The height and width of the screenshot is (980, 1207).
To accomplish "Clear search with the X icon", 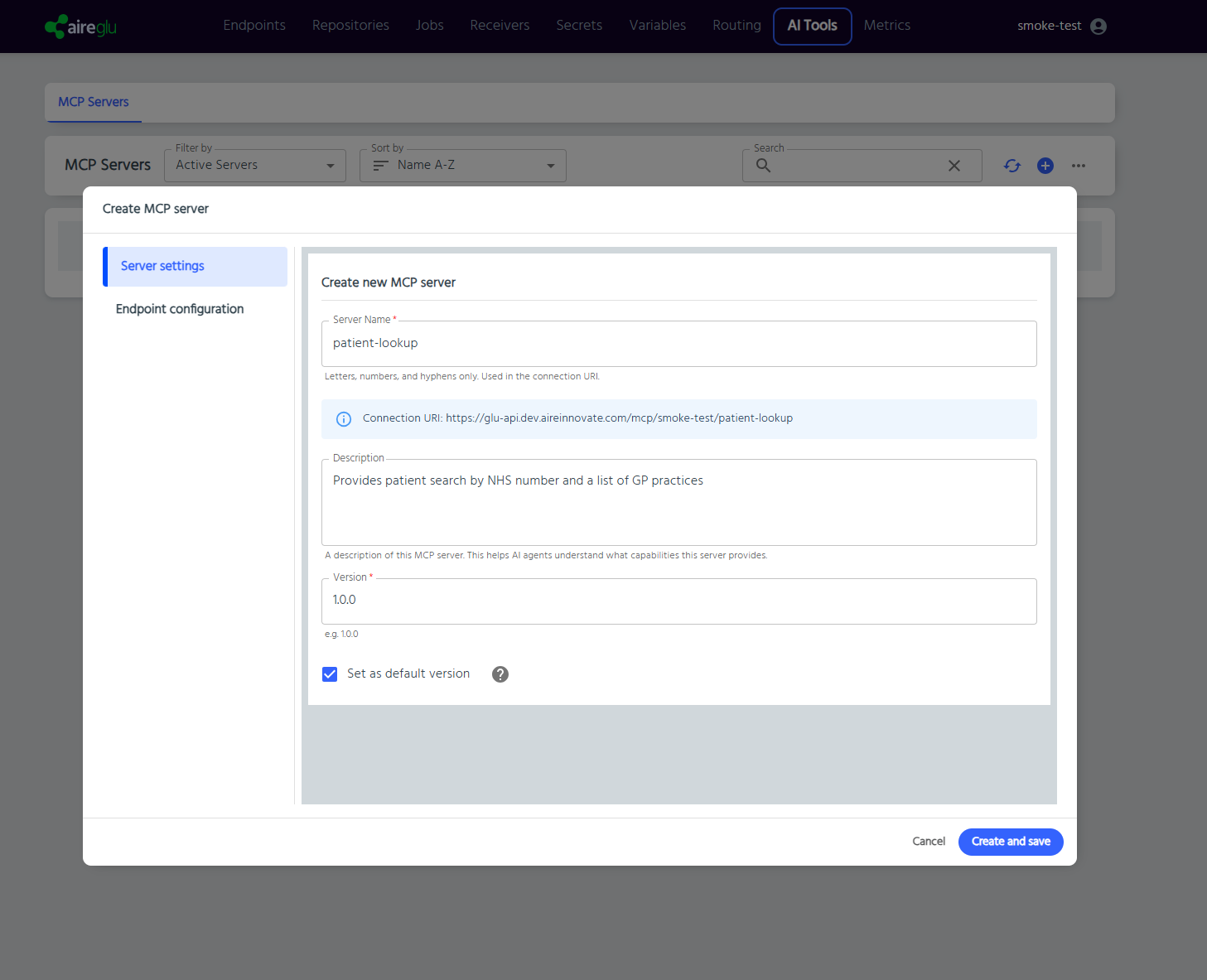I will click(x=954, y=166).
